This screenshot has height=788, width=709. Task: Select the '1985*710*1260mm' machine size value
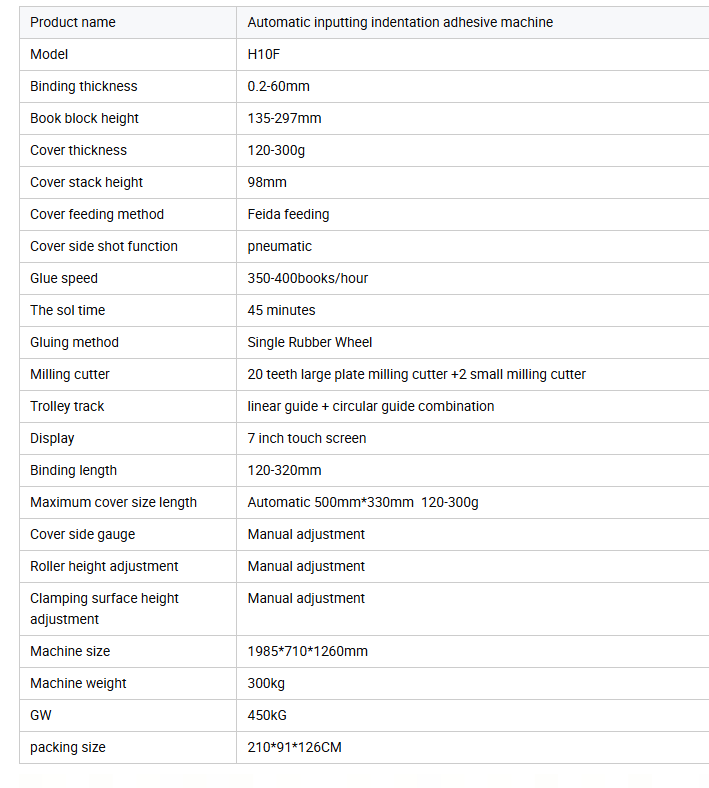(308, 652)
